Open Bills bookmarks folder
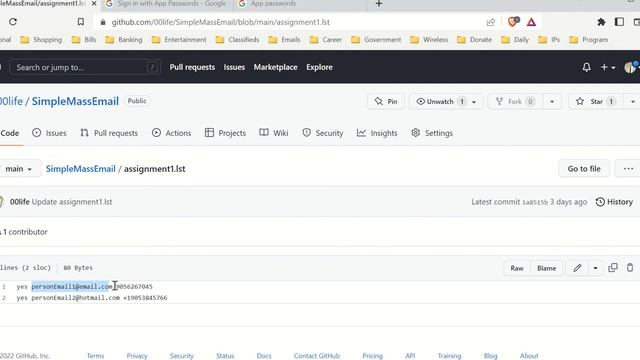Image resolution: width=640 pixels, height=360 pixels. [84, 40]
